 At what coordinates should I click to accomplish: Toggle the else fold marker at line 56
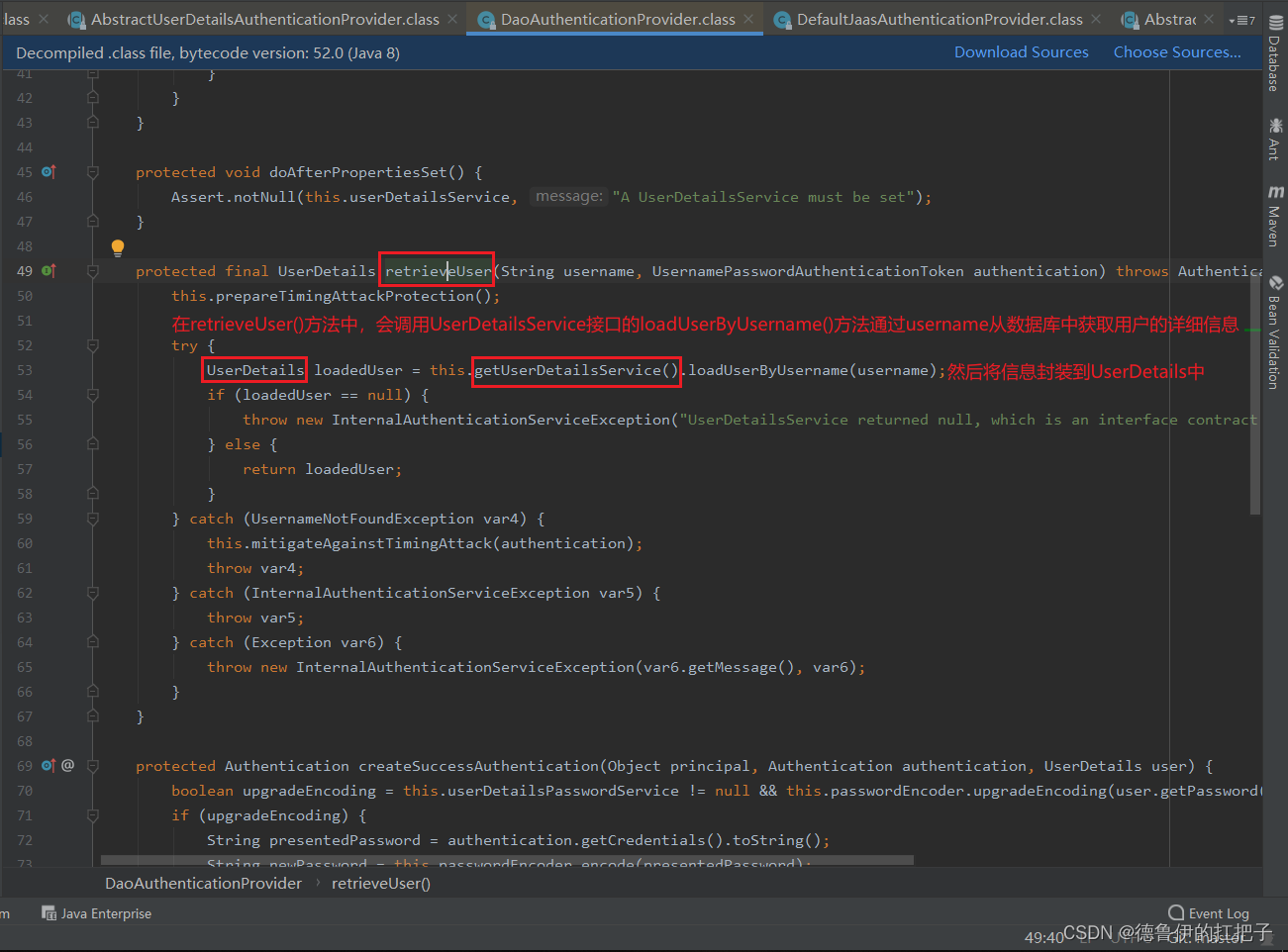[93, 444]
